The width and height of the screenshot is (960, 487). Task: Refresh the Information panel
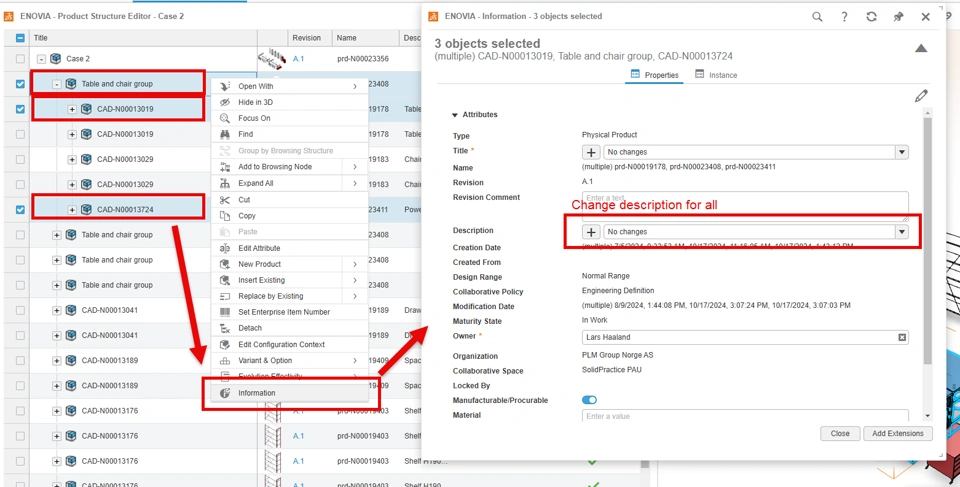click(x=871, y=17)
